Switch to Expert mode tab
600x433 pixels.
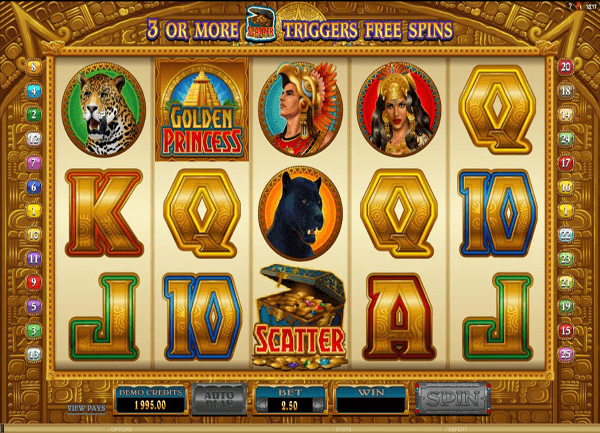[x=457, y=430]
